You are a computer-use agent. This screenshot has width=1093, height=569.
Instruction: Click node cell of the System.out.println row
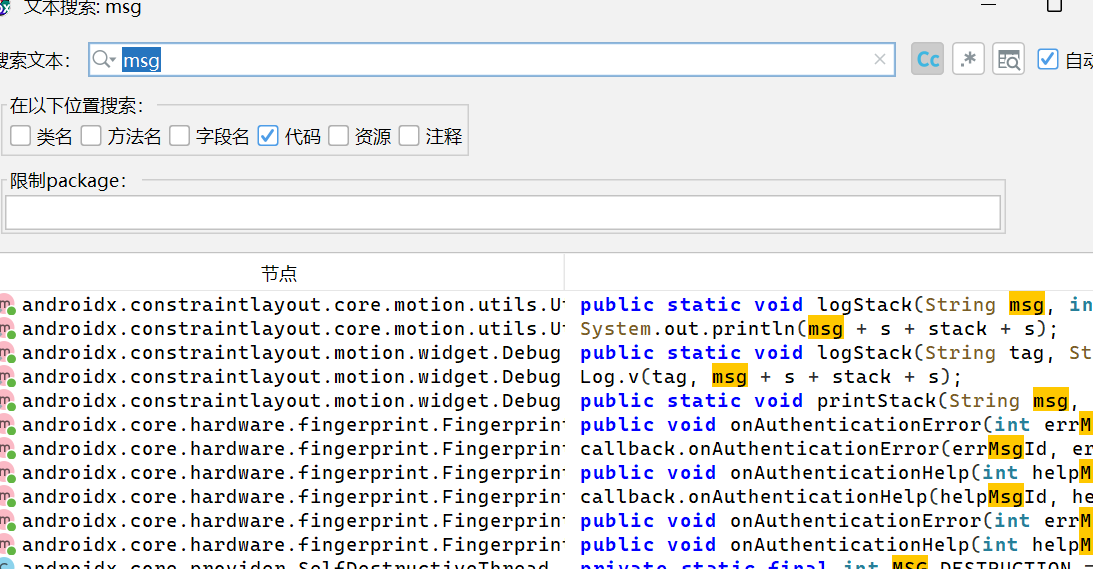click(282, 329)
